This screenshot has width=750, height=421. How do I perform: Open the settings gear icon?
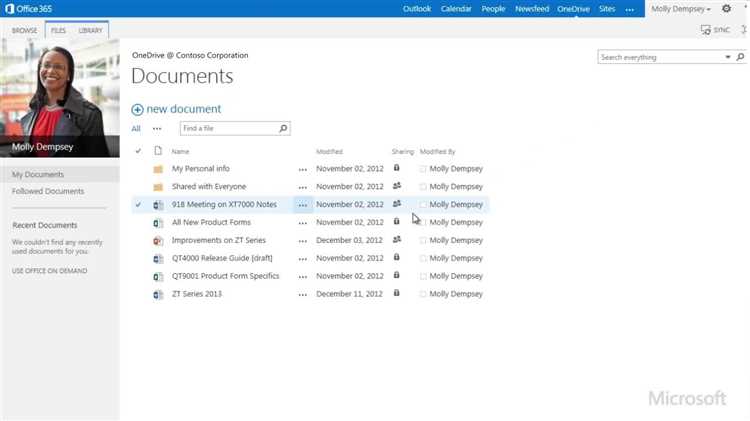[x=727, y=9]
